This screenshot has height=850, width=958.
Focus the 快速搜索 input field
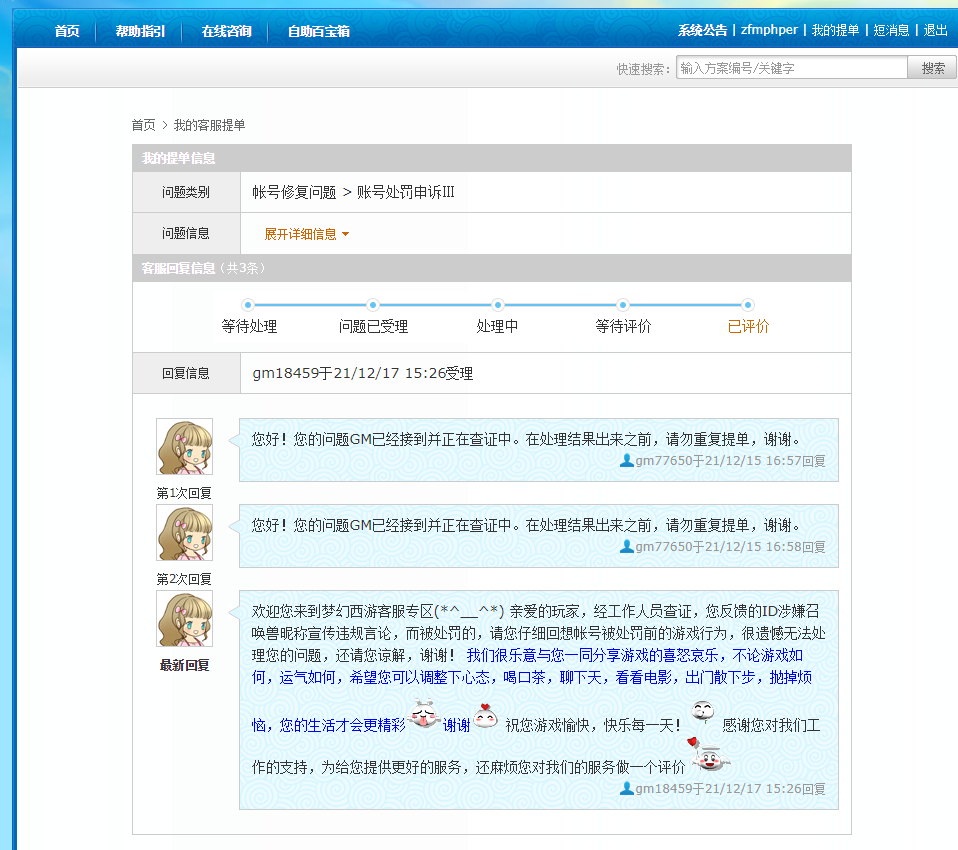coord(791,68)
